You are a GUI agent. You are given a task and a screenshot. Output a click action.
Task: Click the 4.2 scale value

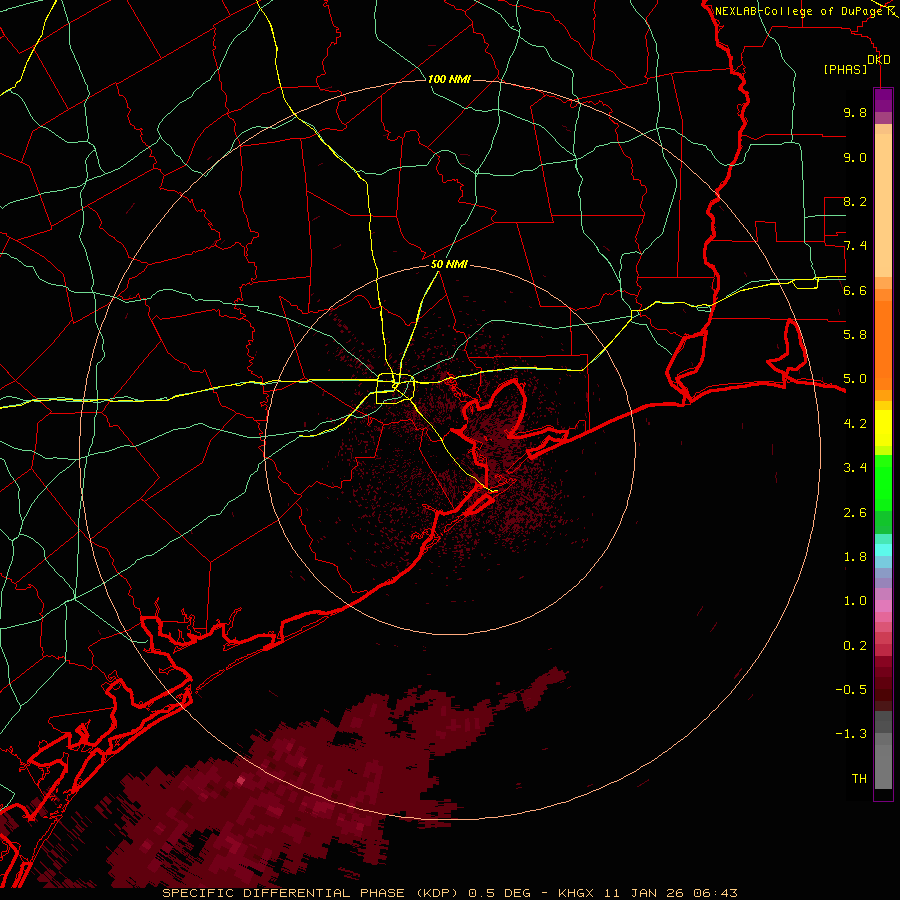point(855,423)
